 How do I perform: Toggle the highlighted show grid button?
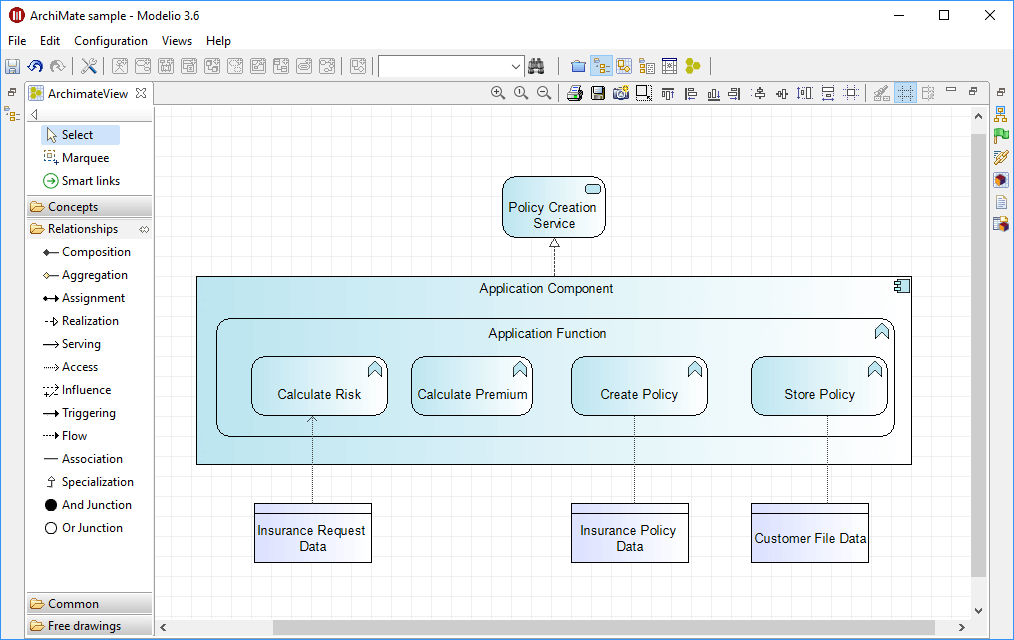pyautogui.click(x=905, y=93)
